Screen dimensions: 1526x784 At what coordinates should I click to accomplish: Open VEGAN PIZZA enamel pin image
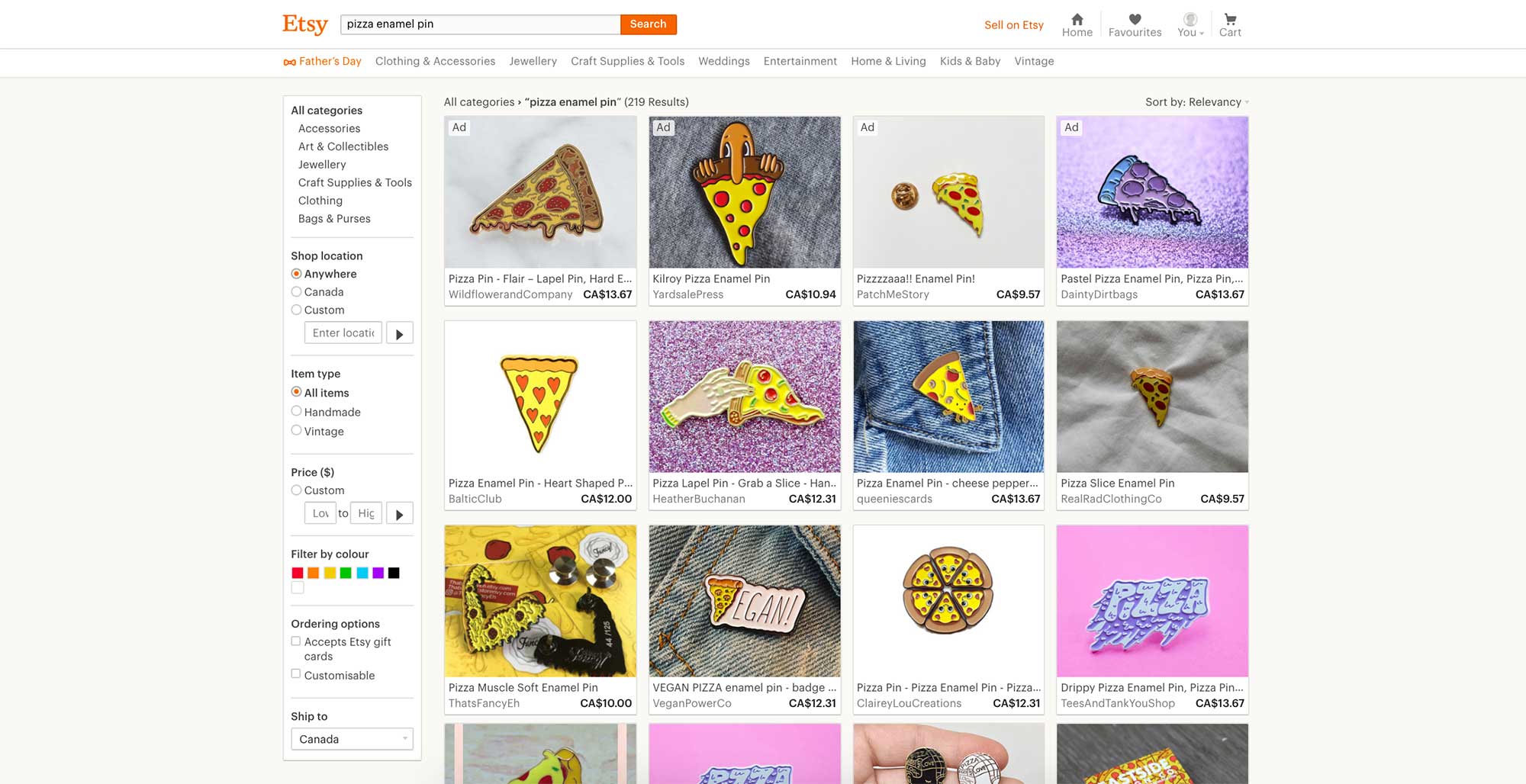pos(745,601)
